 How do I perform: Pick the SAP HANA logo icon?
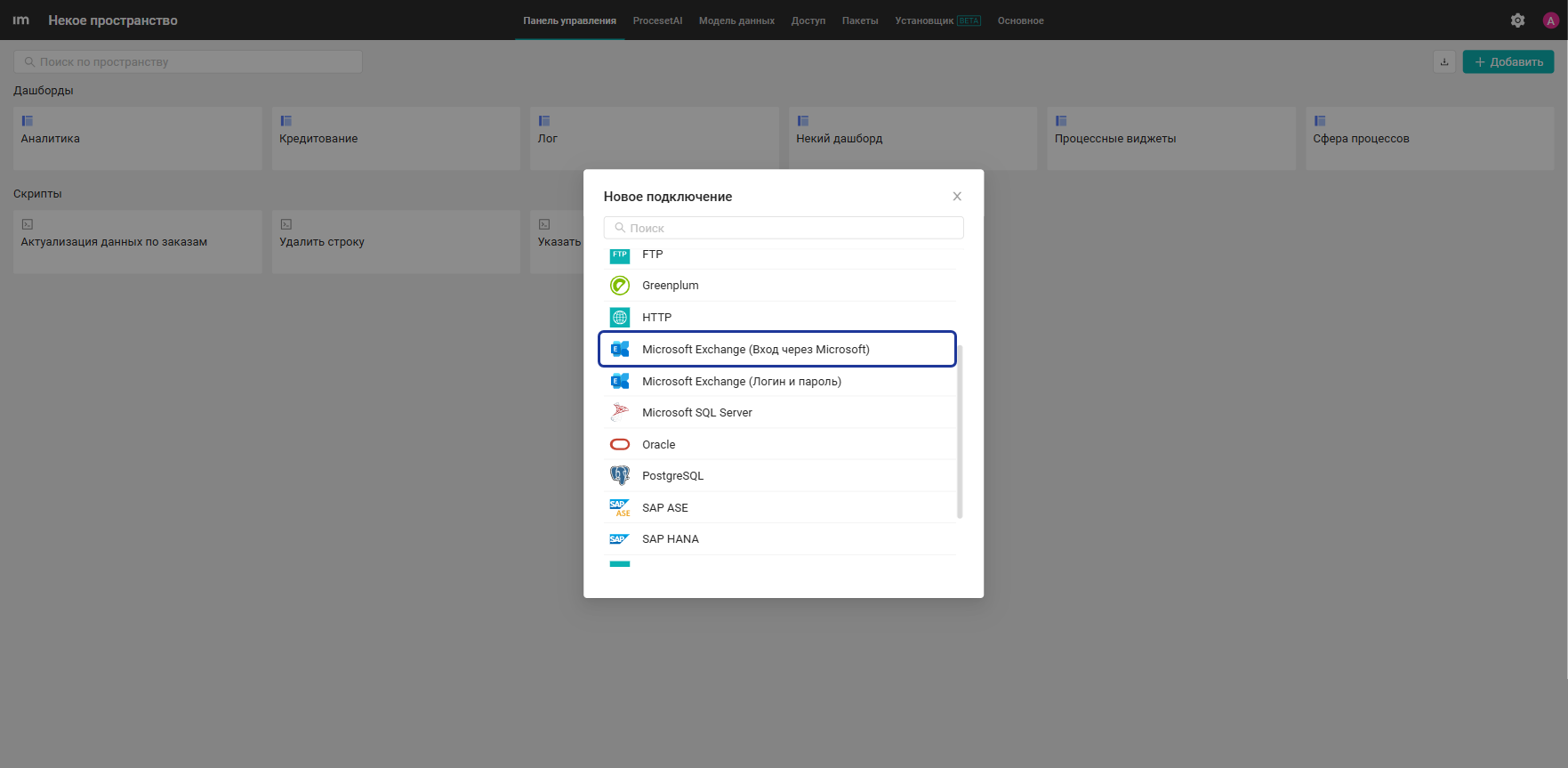[620, 539]
